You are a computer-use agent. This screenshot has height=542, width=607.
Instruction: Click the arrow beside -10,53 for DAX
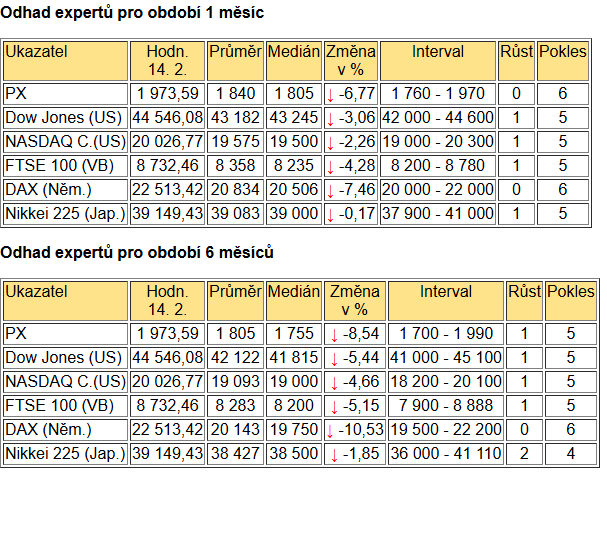[329, 431]
